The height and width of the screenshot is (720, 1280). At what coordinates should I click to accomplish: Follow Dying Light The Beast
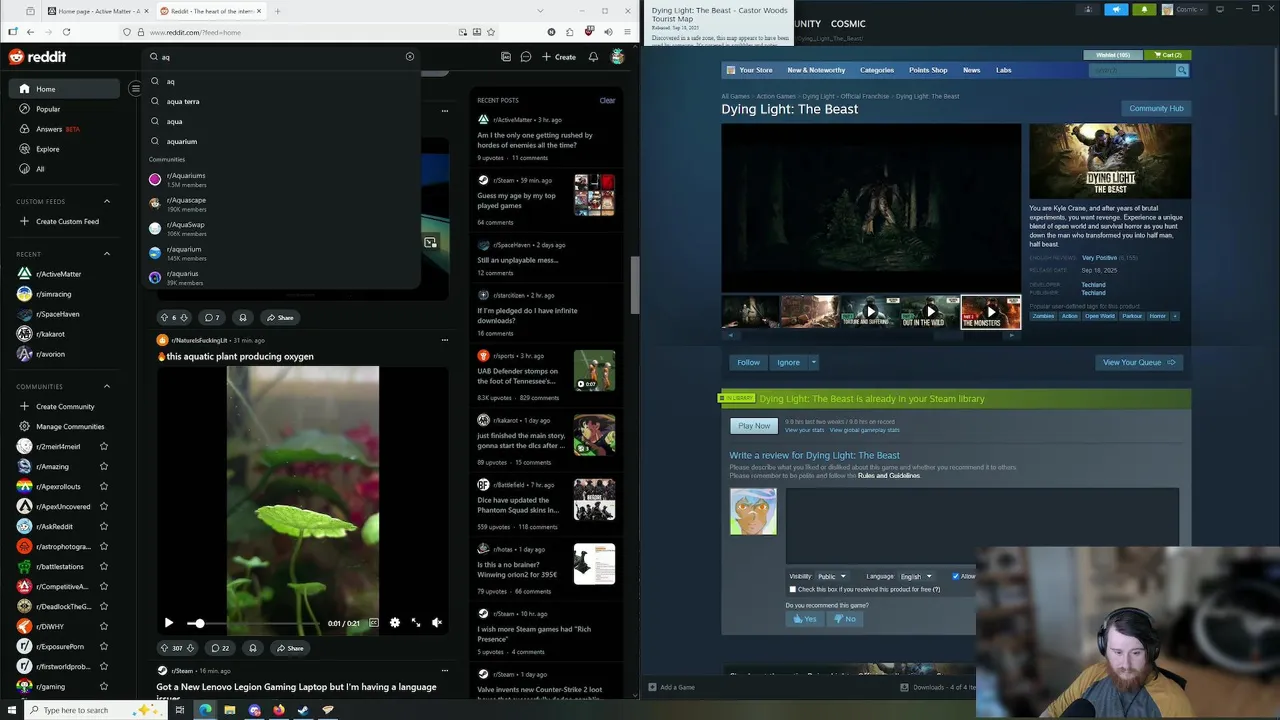click(748, 362)
